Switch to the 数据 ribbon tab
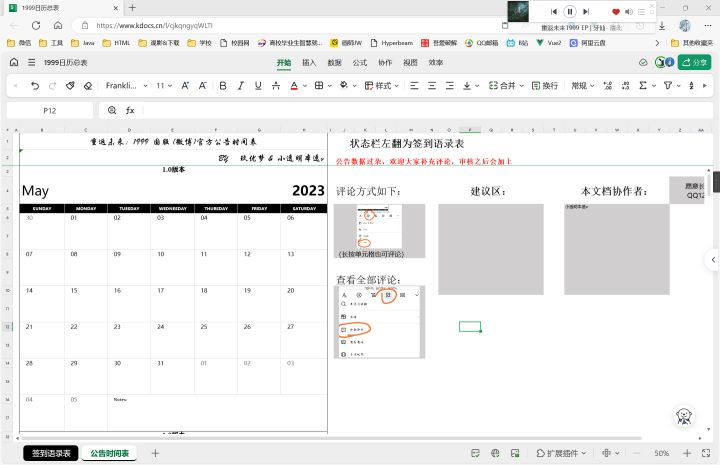The image size is (720, 465). (334, 62)
